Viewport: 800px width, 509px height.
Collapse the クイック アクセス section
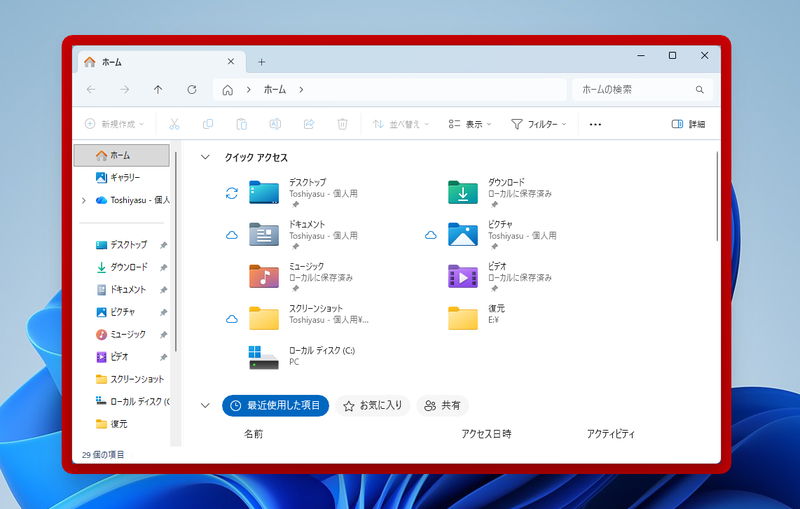(205, 157)
